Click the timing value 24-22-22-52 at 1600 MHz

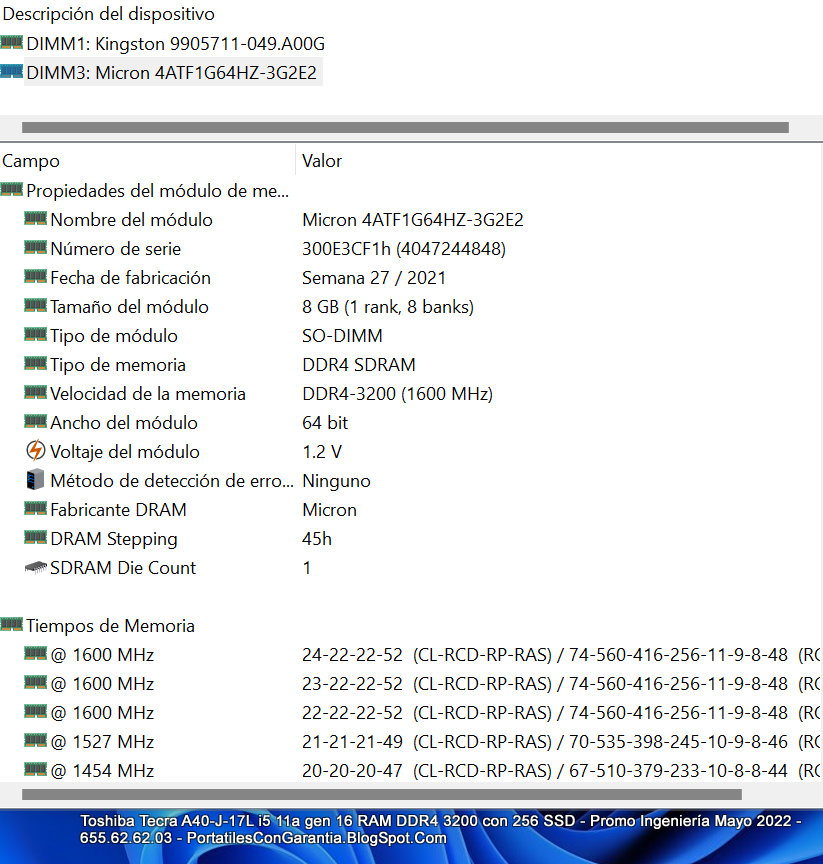[x=352, y=655]
